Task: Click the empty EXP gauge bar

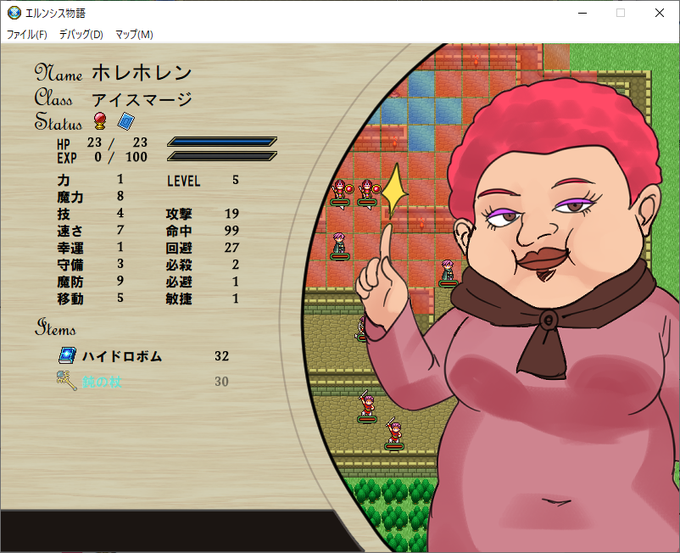Action: pos(222,156)
